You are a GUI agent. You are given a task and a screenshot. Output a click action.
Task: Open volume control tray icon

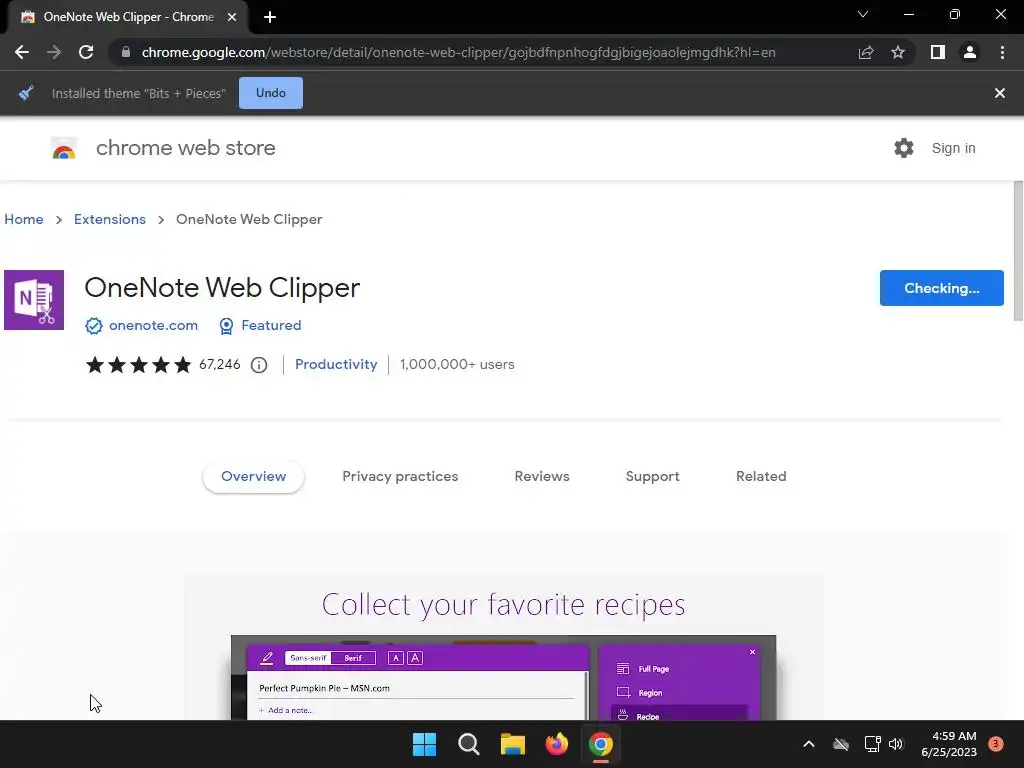[896, 744]
